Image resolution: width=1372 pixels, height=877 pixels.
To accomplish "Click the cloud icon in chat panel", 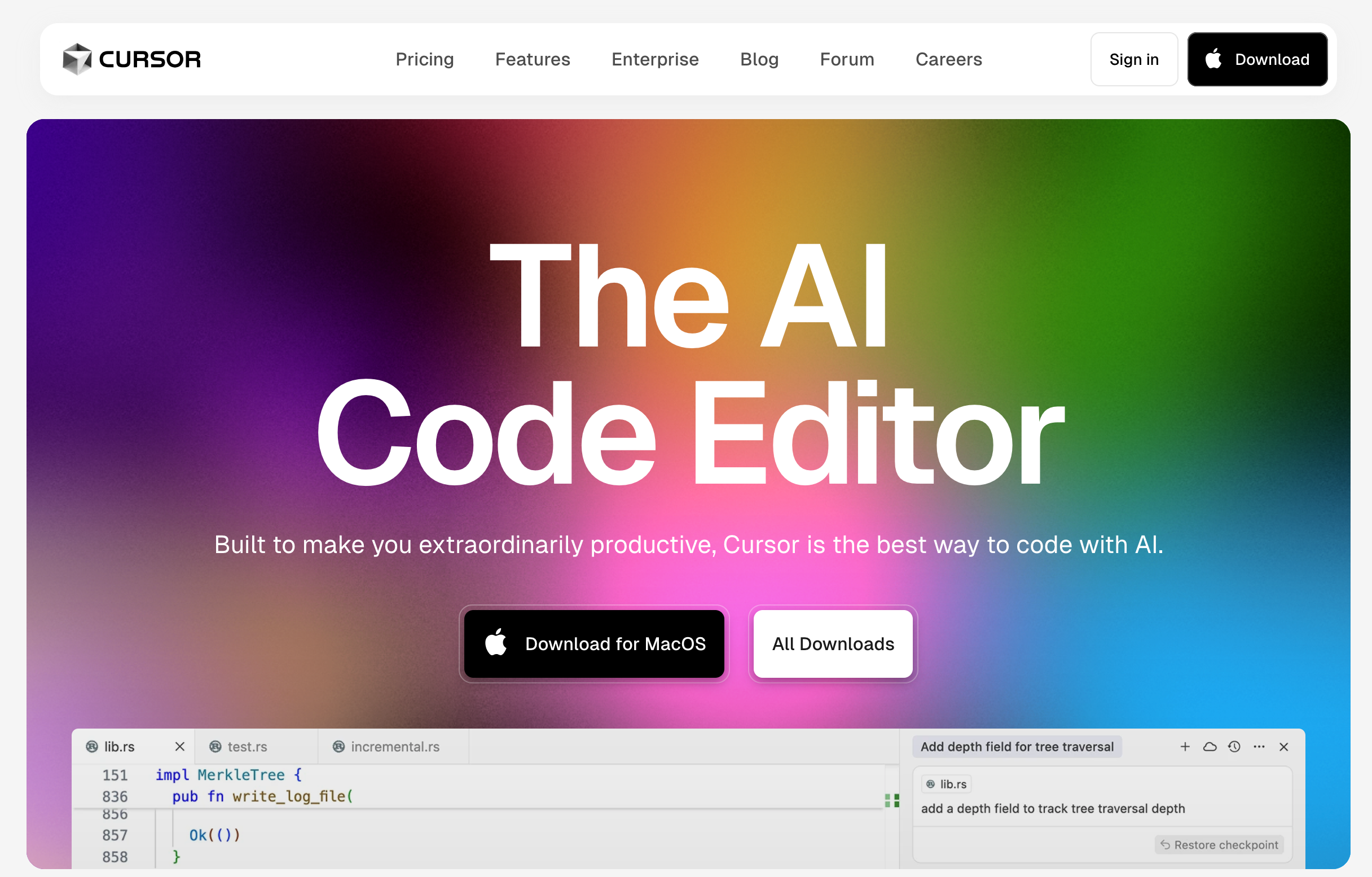I will click(1210, 747).
